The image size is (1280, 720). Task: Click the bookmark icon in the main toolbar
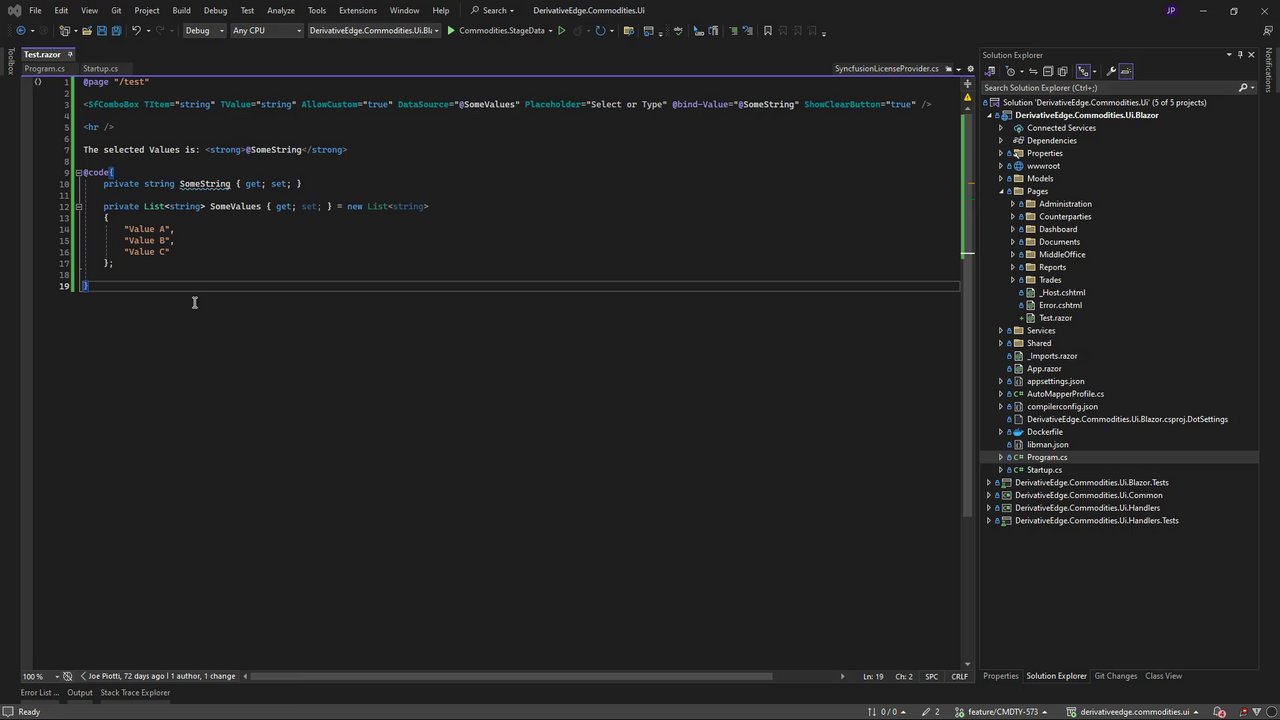[x=767, y=31]
